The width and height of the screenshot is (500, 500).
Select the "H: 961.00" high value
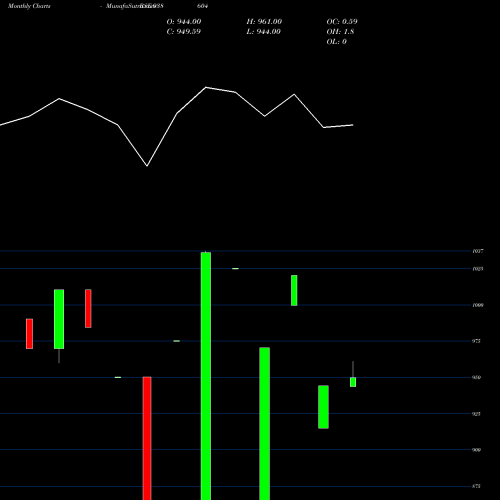(264, 21)
